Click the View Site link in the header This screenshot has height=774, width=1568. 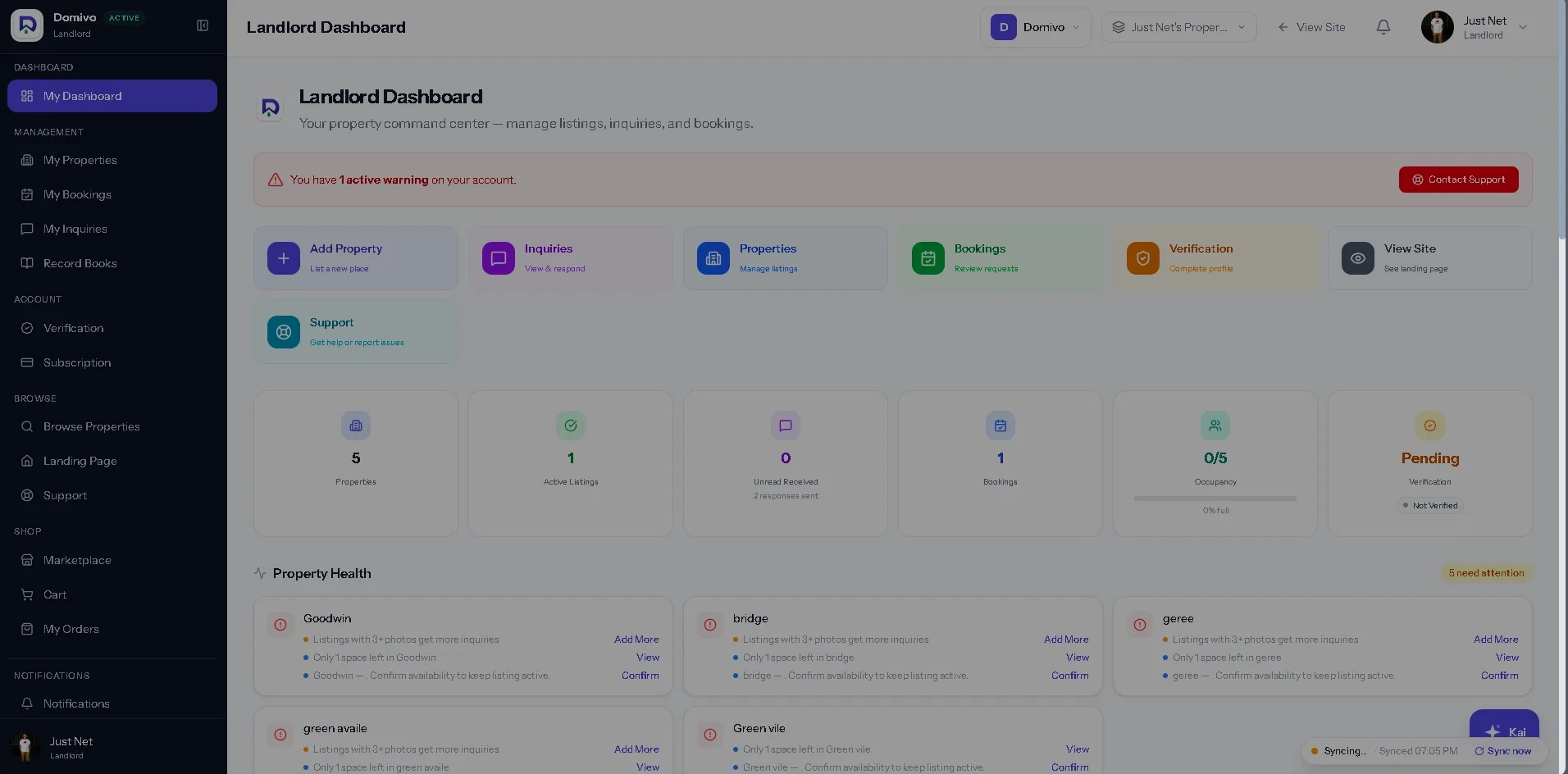coord(1311,27)
